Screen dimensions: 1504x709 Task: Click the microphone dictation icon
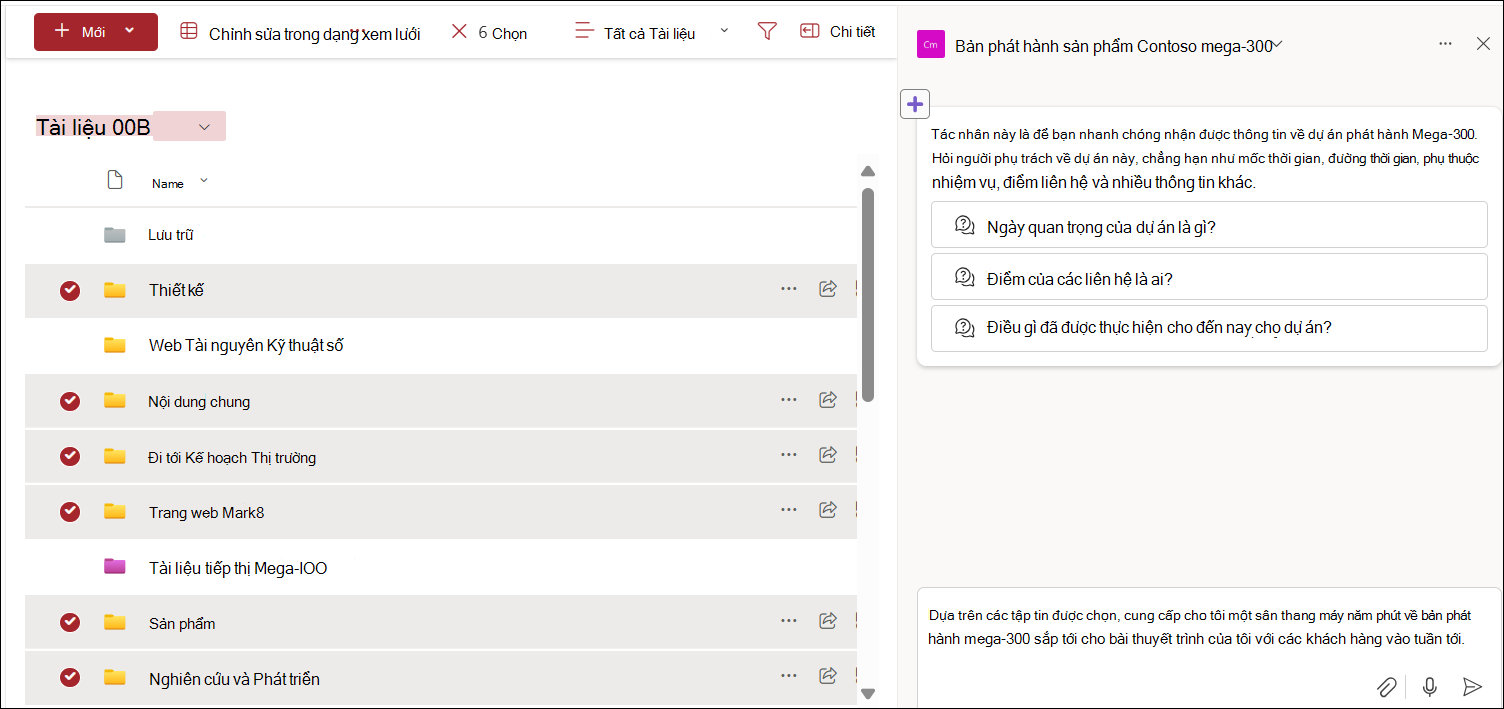pyautogui.click(x=1430, y=686)
